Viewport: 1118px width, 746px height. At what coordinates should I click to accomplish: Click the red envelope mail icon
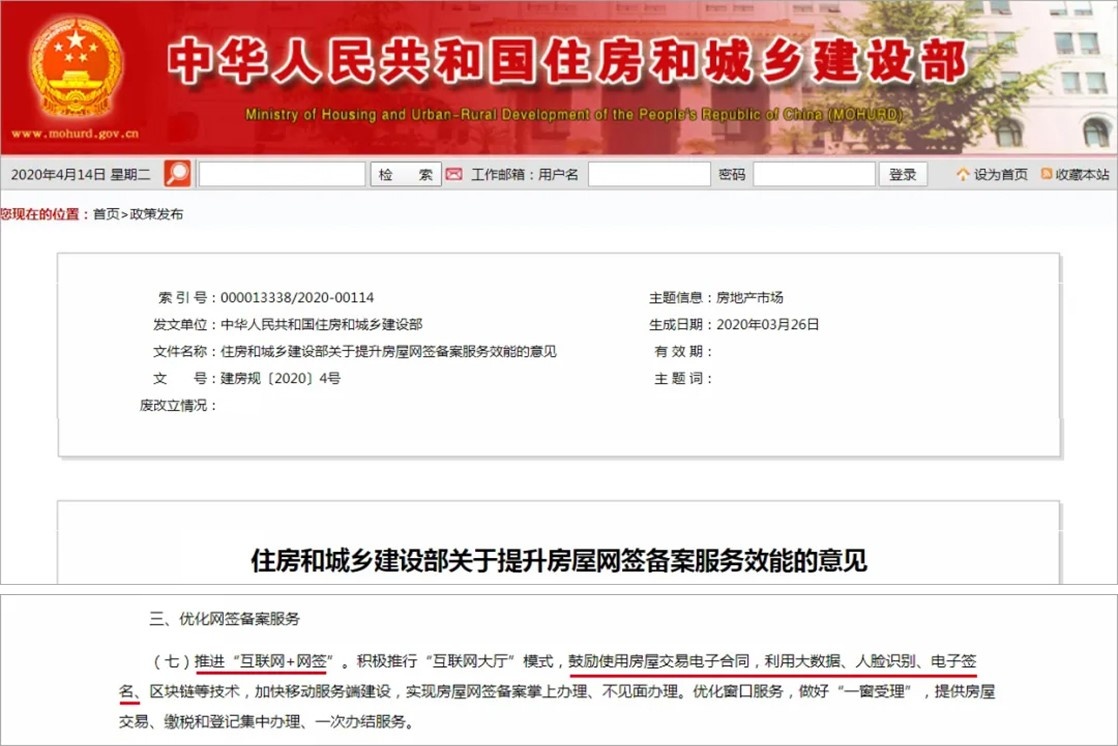[454, 174]
